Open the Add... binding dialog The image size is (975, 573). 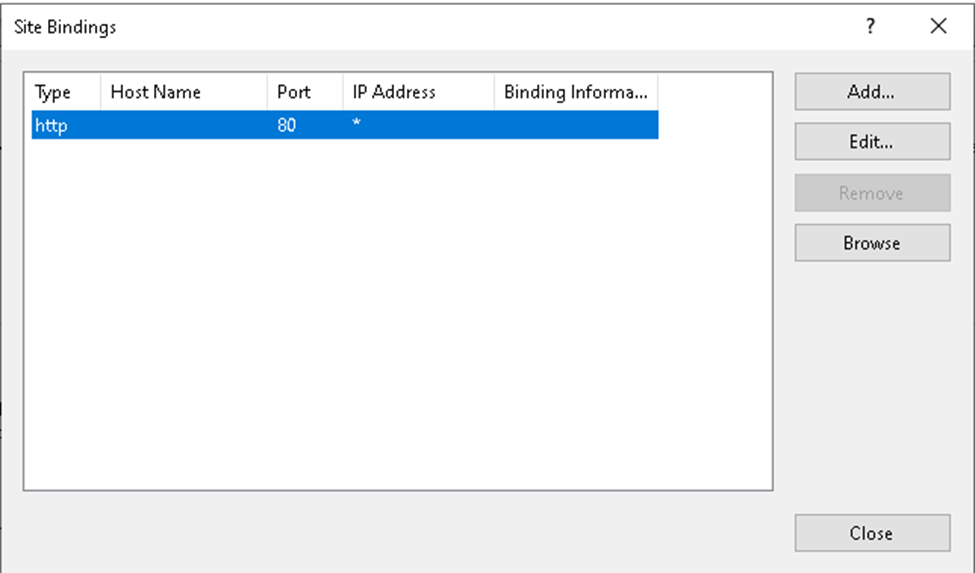point(871,92)
